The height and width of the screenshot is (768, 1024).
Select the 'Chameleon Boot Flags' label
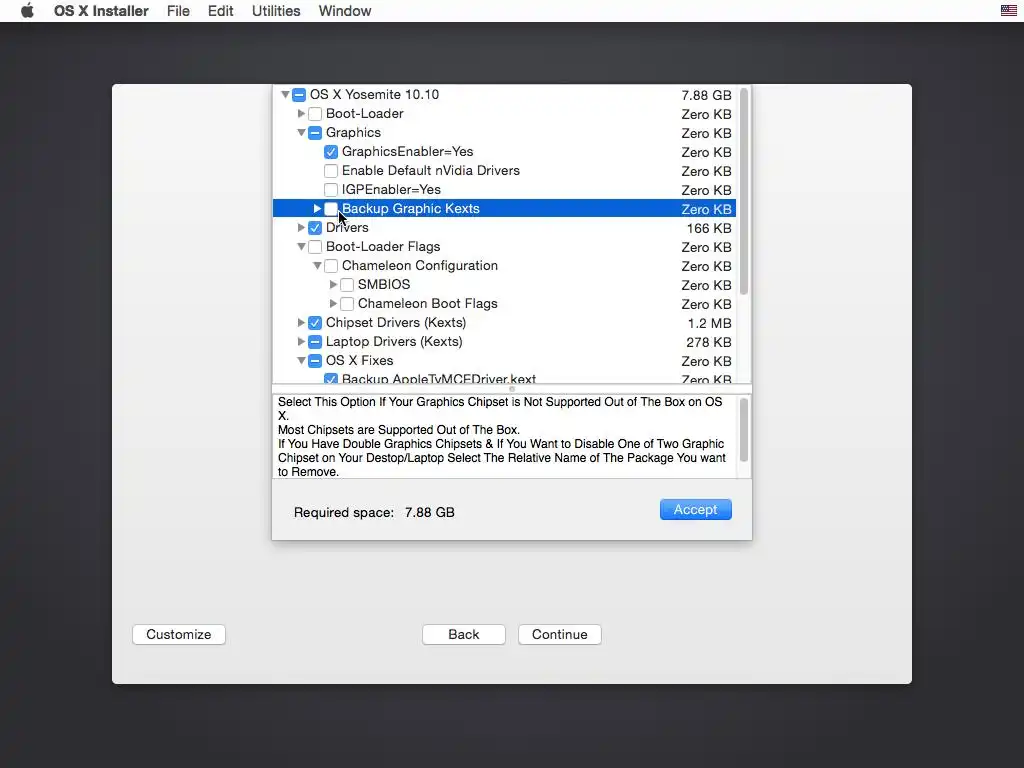point(428,304)
